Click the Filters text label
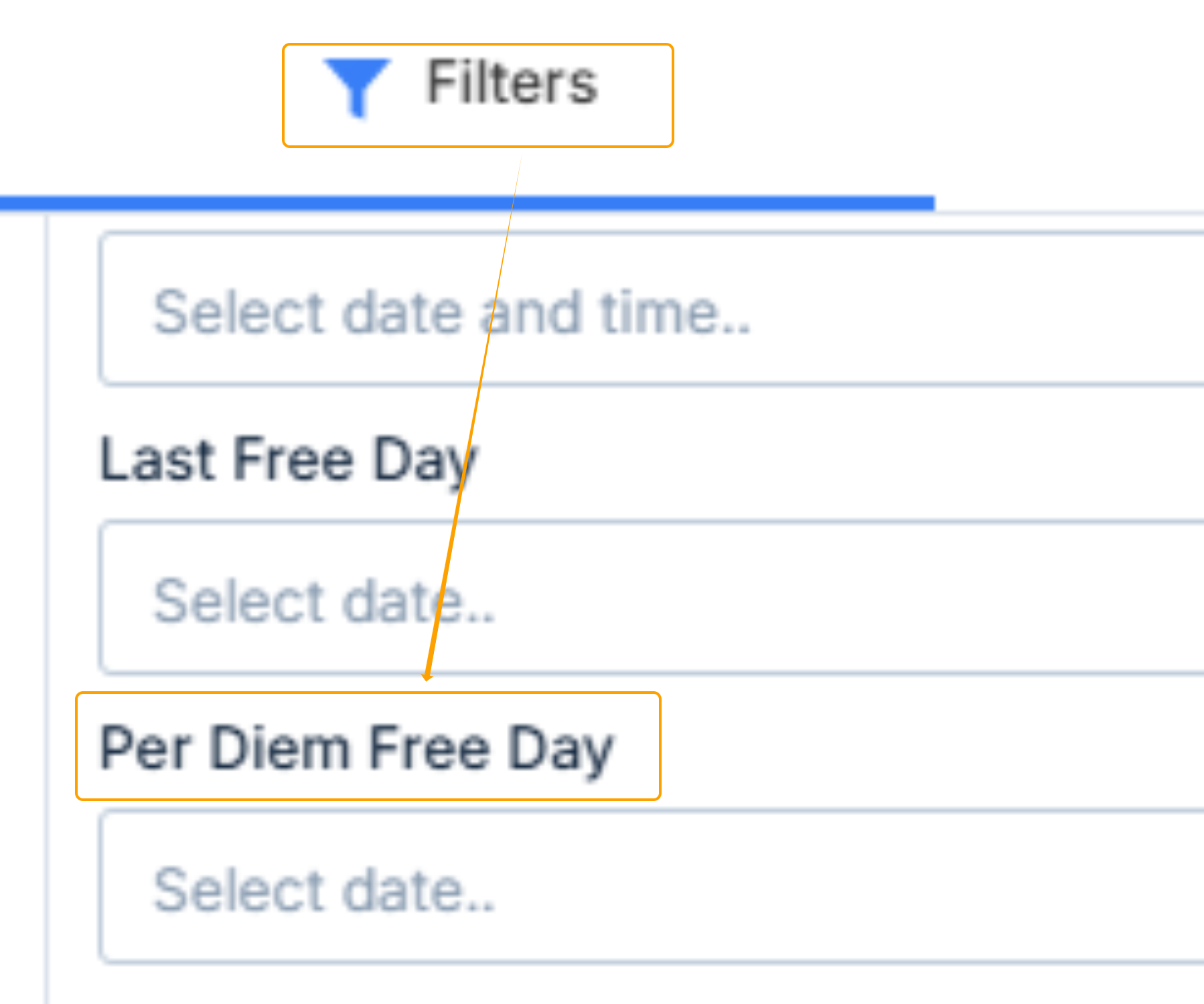This screenshot has height=1004, width=1204. [512, 83]
